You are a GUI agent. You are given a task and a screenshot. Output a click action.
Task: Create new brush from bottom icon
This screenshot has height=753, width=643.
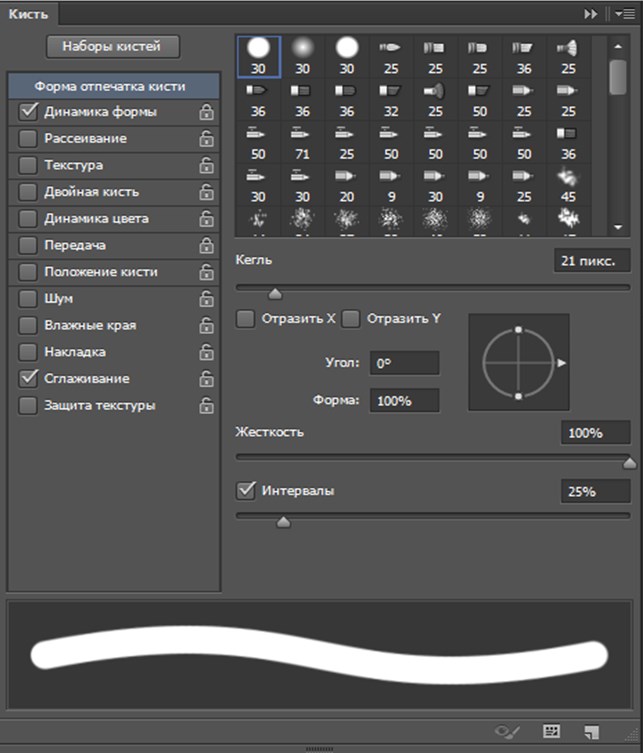click(x=592, y=731)
